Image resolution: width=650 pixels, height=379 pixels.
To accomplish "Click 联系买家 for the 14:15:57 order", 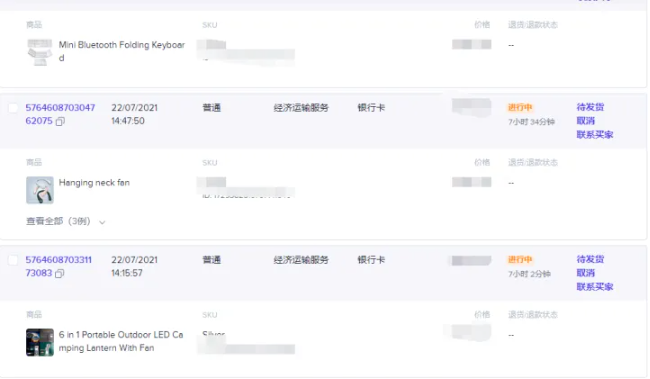I will pos(594,287).
